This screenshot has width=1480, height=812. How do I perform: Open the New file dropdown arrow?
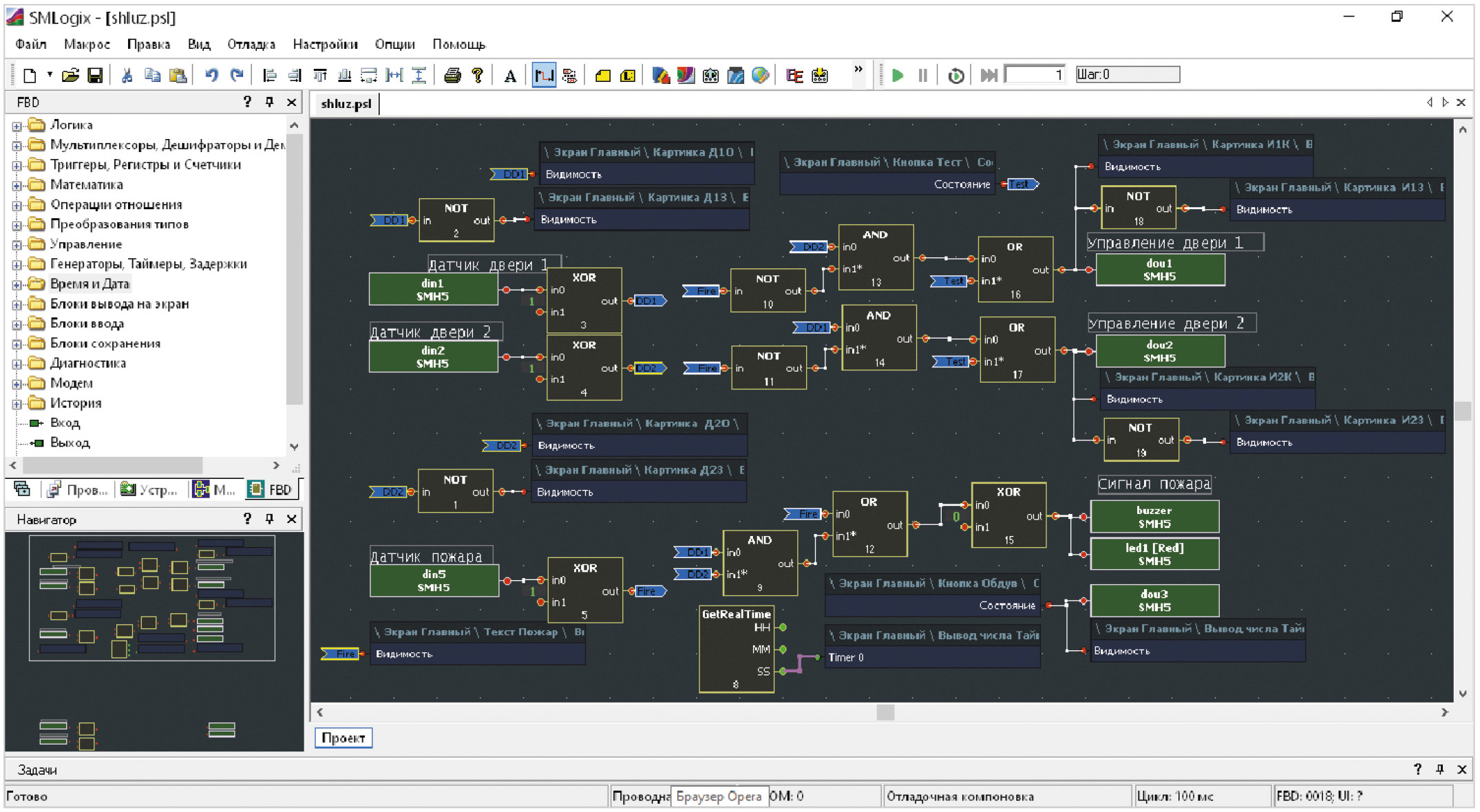point(50,74)
